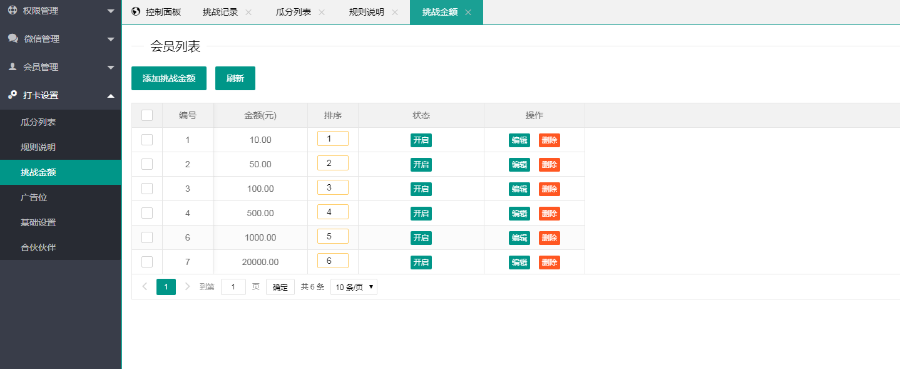The height and width of the screenshot is (369, 900).
Task: Close the 瓜分列表 tab
Action: 321,12
